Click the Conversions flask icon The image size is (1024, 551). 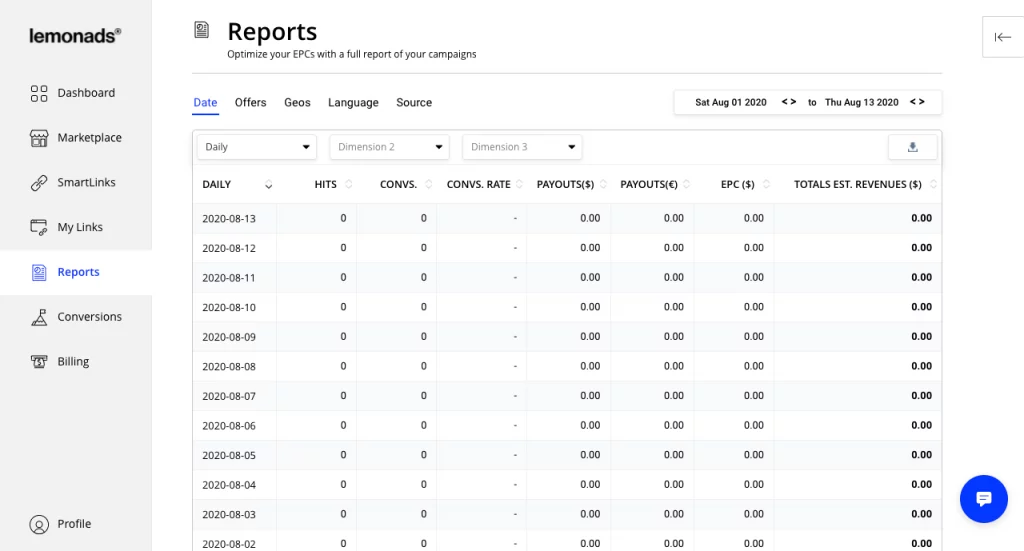tap(39, 317)
